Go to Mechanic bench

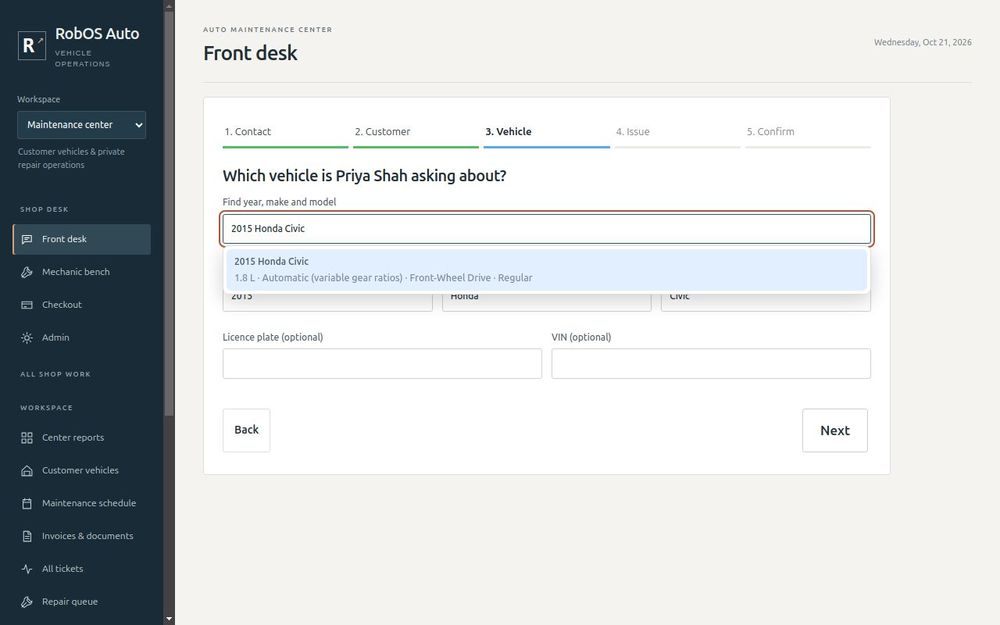82,272
